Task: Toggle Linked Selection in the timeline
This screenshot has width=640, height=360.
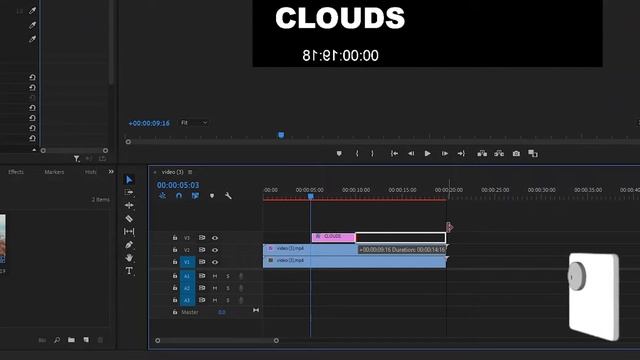Action: click(x=196, y=196)
